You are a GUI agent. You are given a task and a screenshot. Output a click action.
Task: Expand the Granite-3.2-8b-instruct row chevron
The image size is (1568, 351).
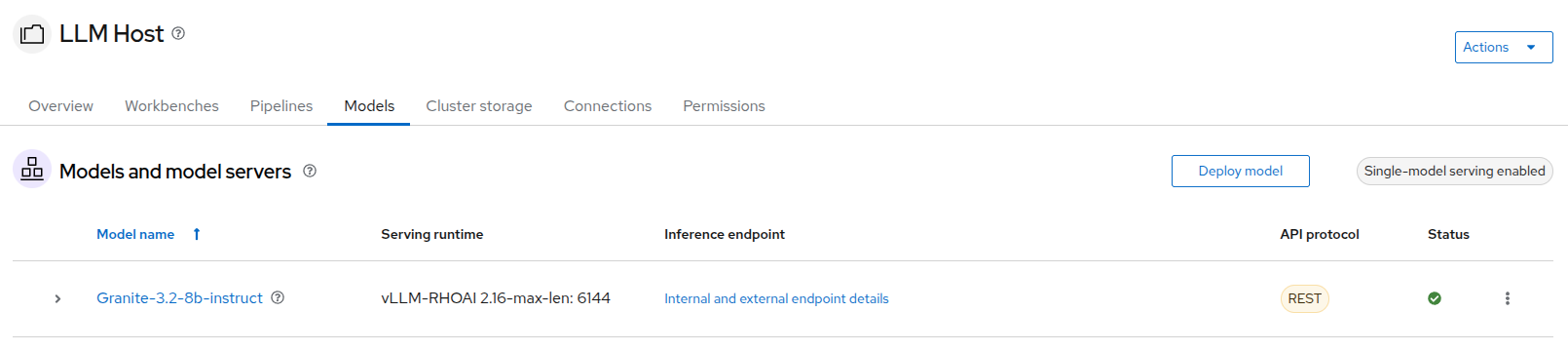[57, 298]
